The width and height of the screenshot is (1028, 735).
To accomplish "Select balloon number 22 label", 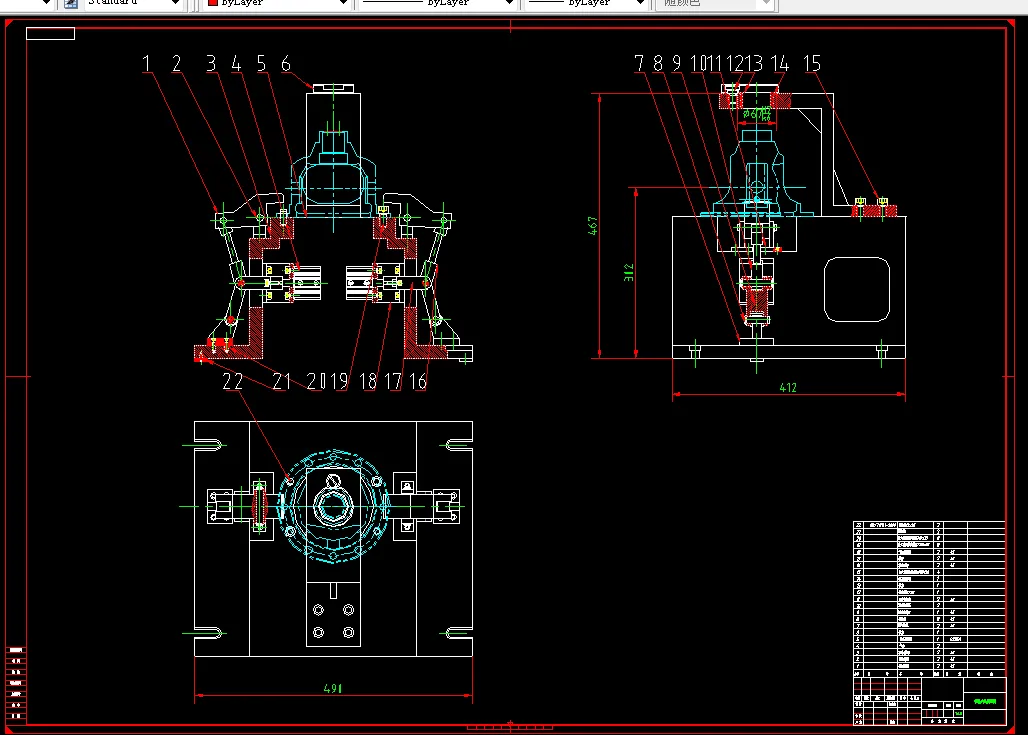I will (x=233, y=381).
